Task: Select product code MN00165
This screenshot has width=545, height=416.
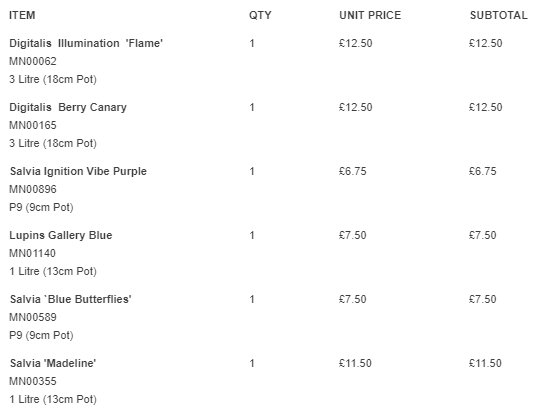Action: point(33,125)
